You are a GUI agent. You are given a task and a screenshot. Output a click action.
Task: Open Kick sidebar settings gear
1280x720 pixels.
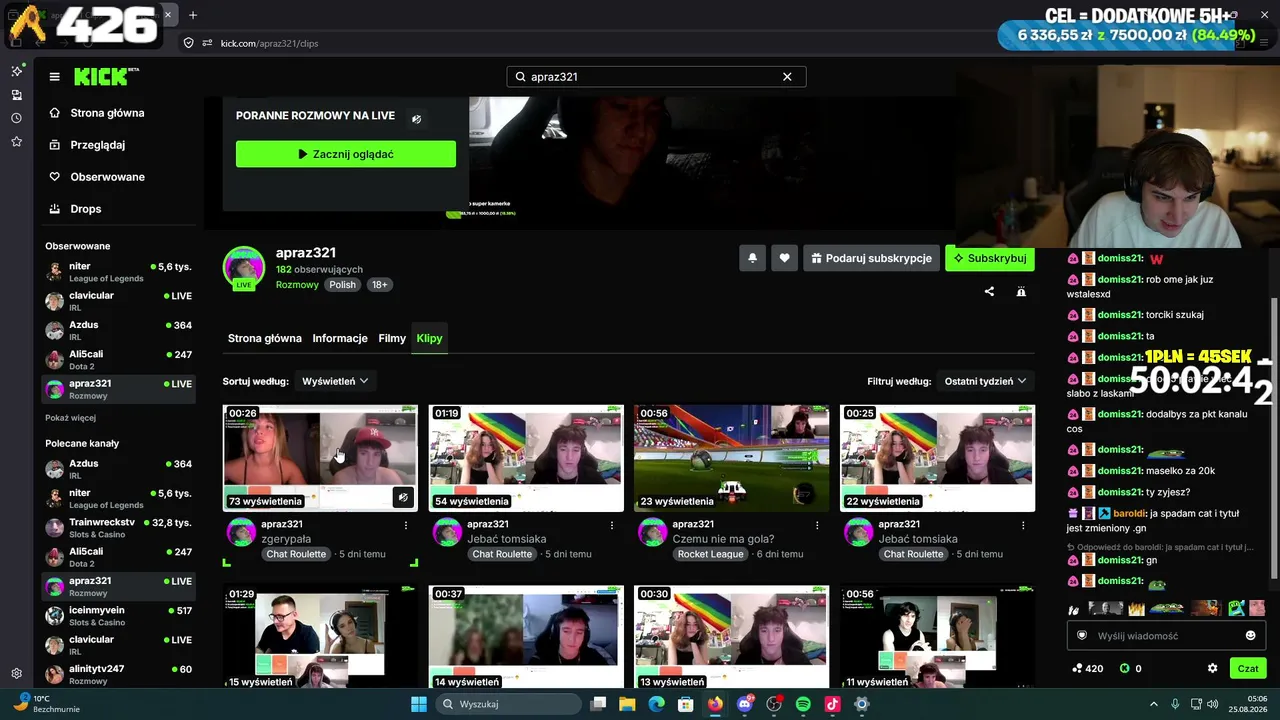click(x=16, y=674)
